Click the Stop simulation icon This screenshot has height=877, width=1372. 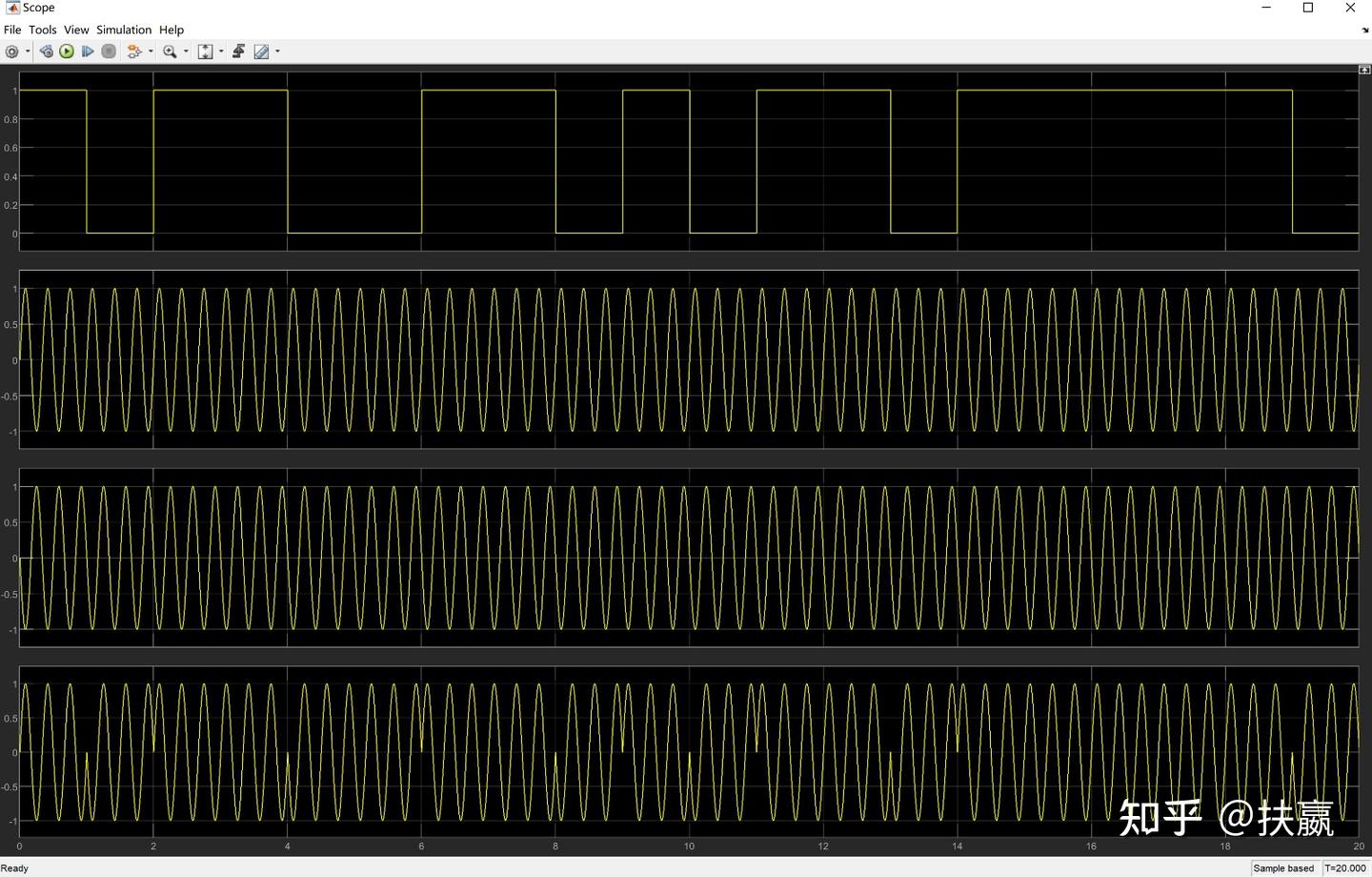[109, 51]
